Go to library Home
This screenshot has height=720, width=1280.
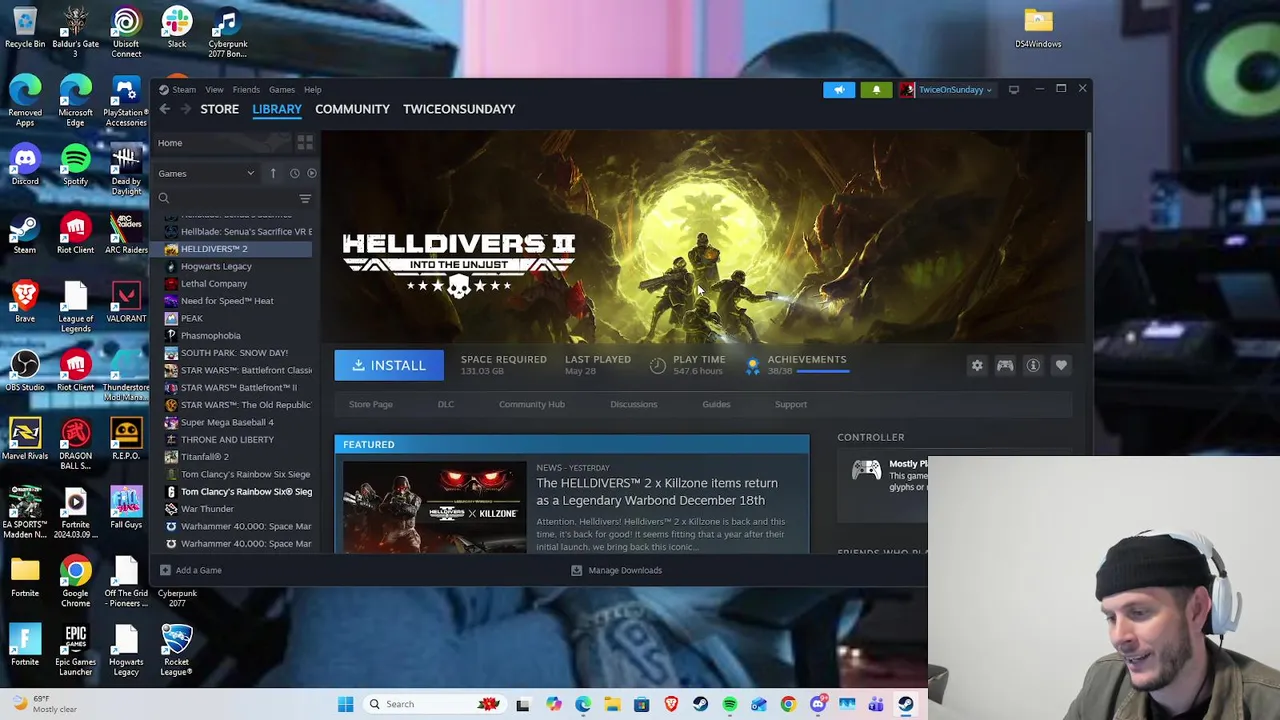[170, 143]
